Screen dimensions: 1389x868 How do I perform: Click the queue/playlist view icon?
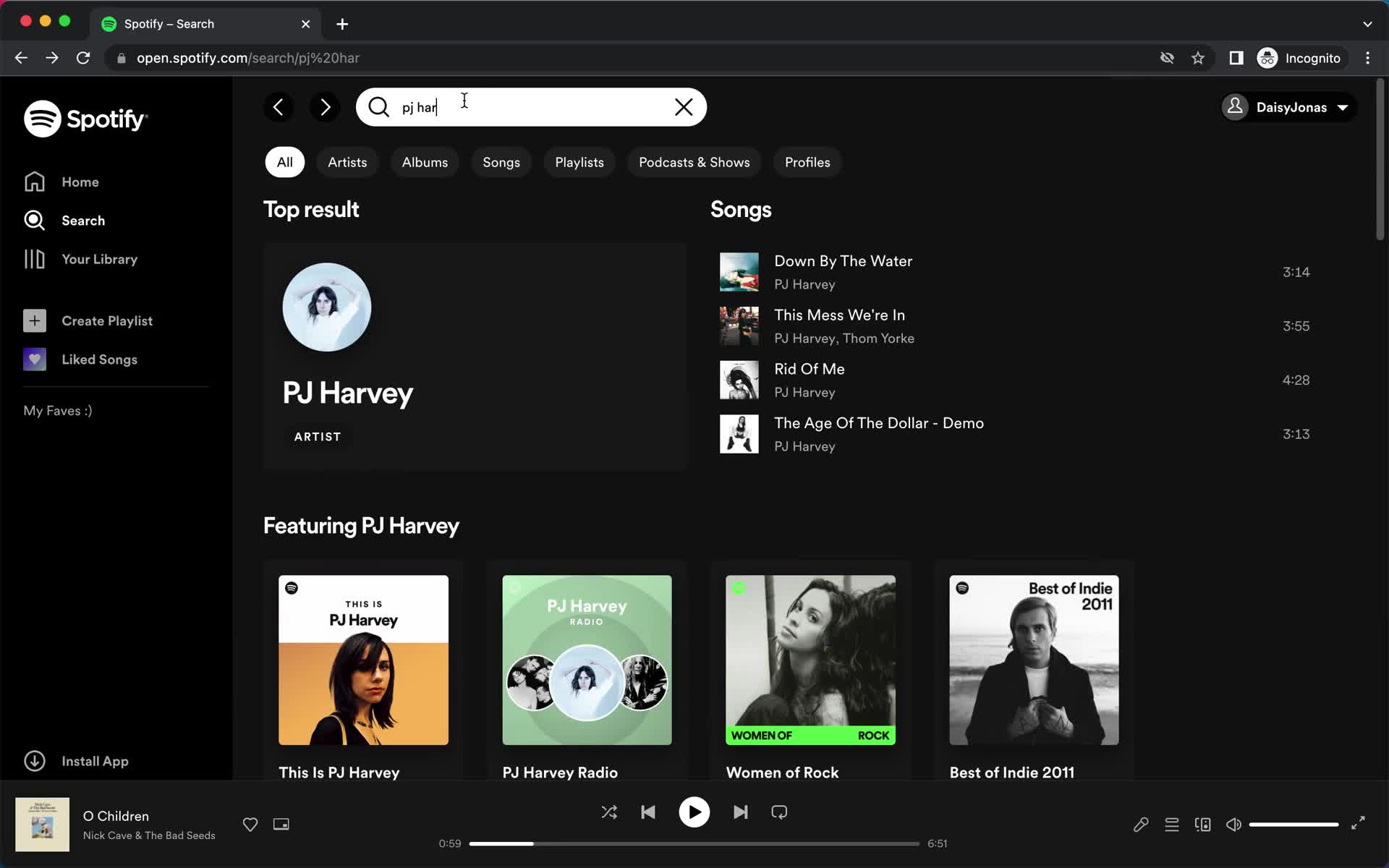1172,824
